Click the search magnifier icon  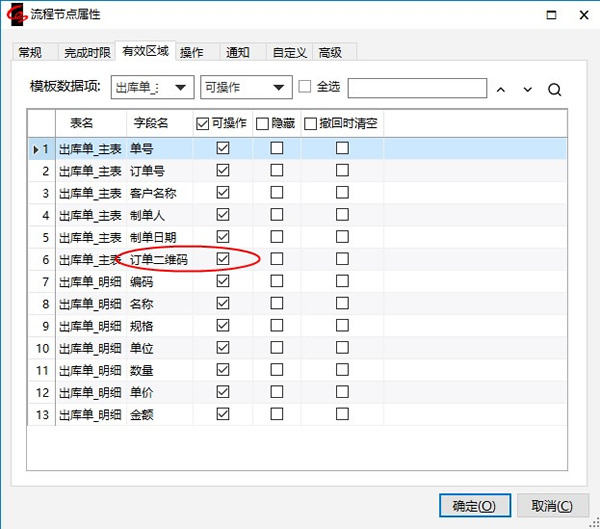point(555,89)
